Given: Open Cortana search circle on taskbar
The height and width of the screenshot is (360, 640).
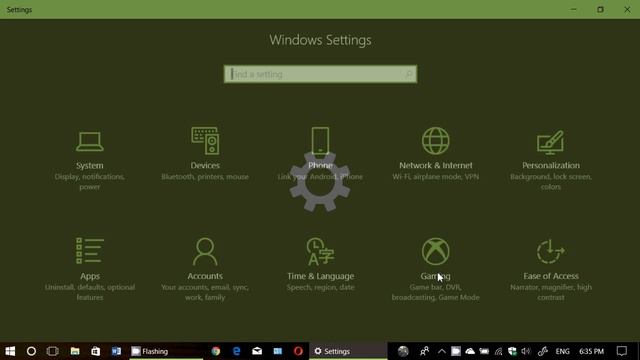Looking at the screenshot, I should click(x=31, y=351).
